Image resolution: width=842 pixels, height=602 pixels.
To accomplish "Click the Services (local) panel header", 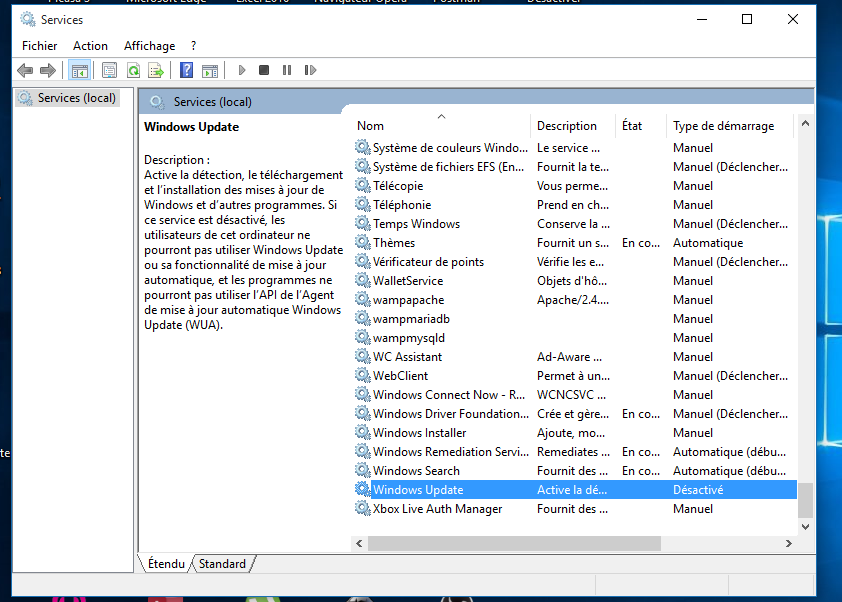I will point(212,101).
